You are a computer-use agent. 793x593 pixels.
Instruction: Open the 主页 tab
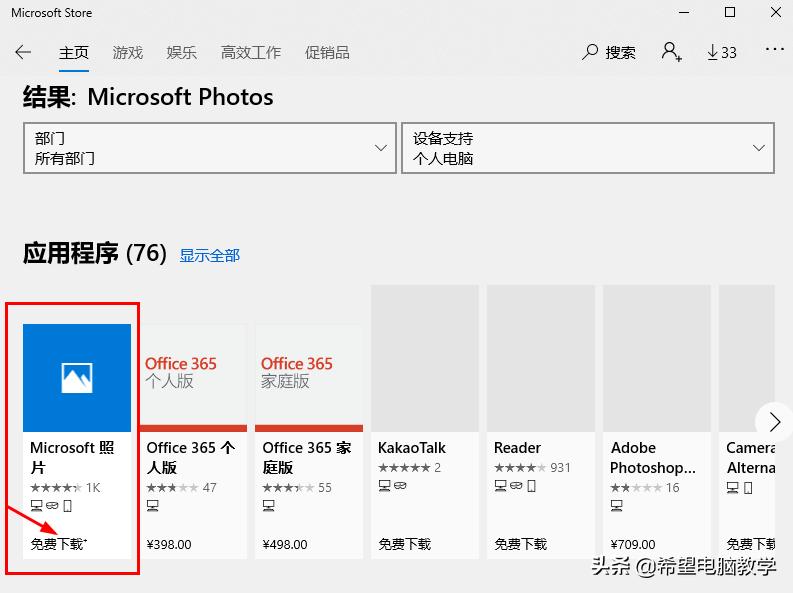pyautogui.click(x=74, y=53)
